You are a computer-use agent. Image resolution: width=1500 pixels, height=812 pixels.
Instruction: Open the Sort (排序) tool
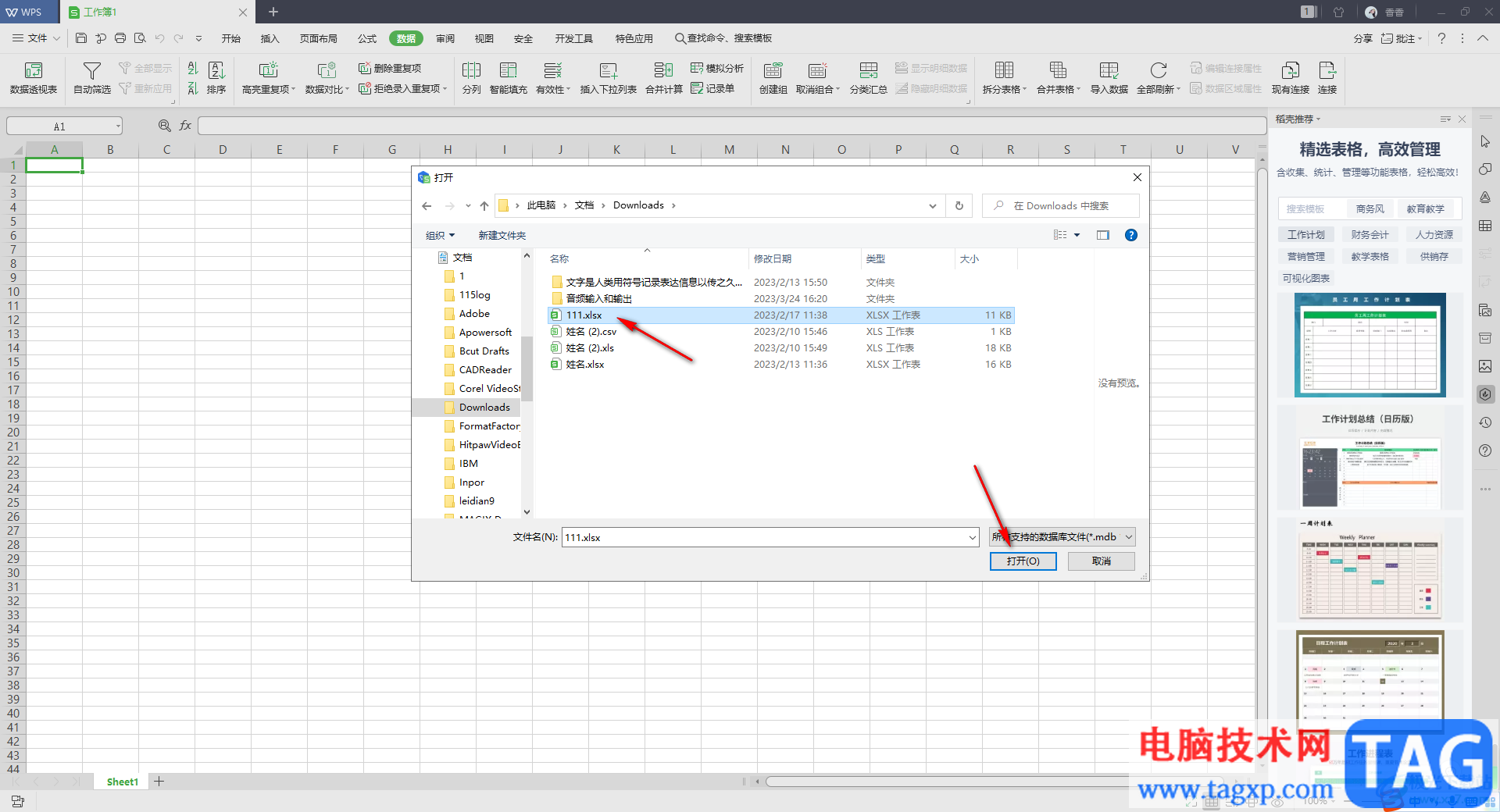pos(216,78)
